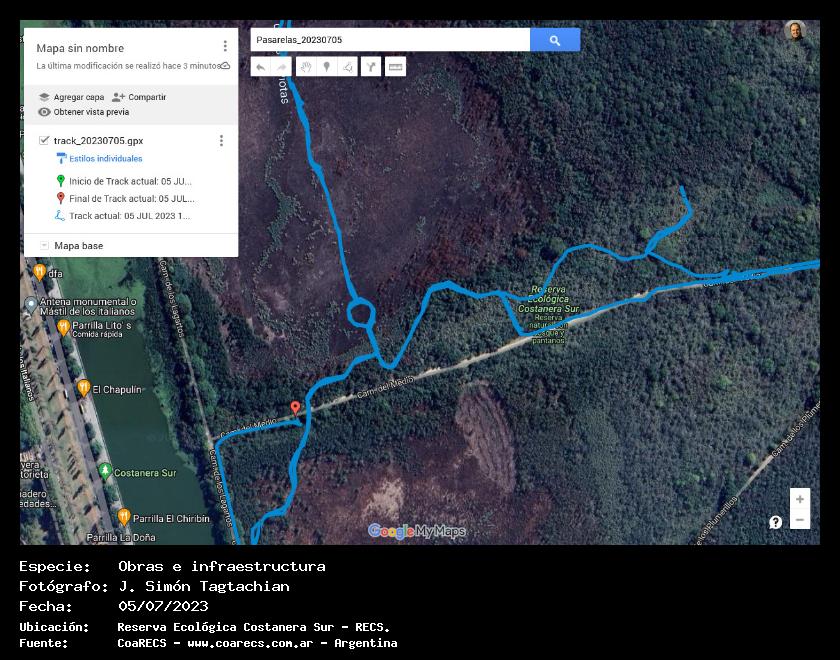Zoom in with the plus button
The width and height of the screenshot is (840, 660).
pyautogui.click(x=799, y=500)
